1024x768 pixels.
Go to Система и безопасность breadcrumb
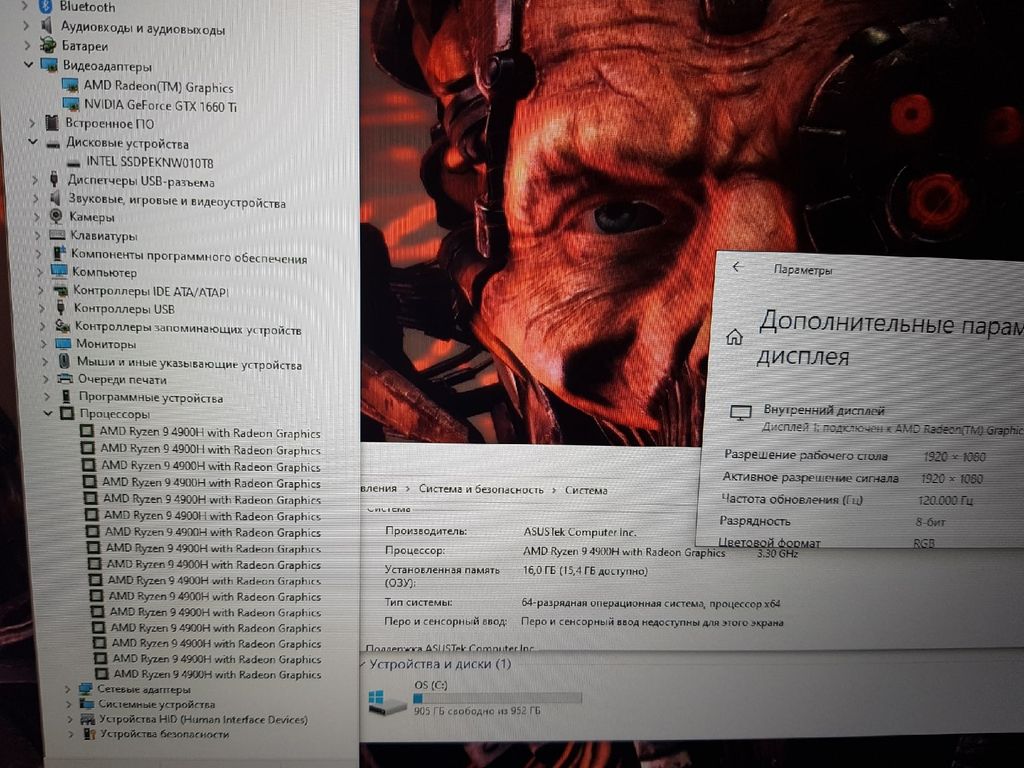point(481,490)
